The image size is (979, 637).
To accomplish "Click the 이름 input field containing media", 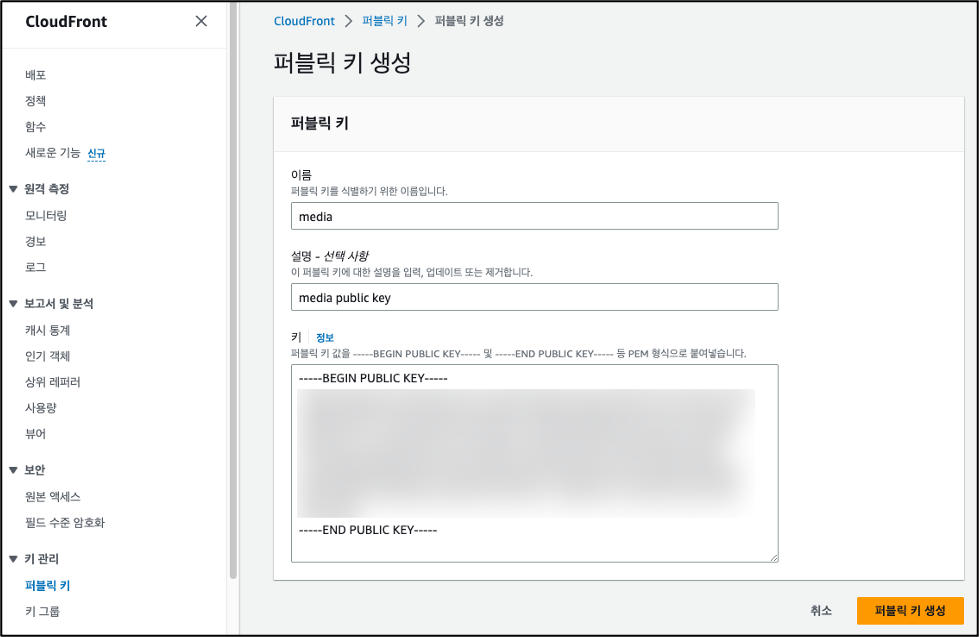I will pyautogui.click(x=534, y=216).
